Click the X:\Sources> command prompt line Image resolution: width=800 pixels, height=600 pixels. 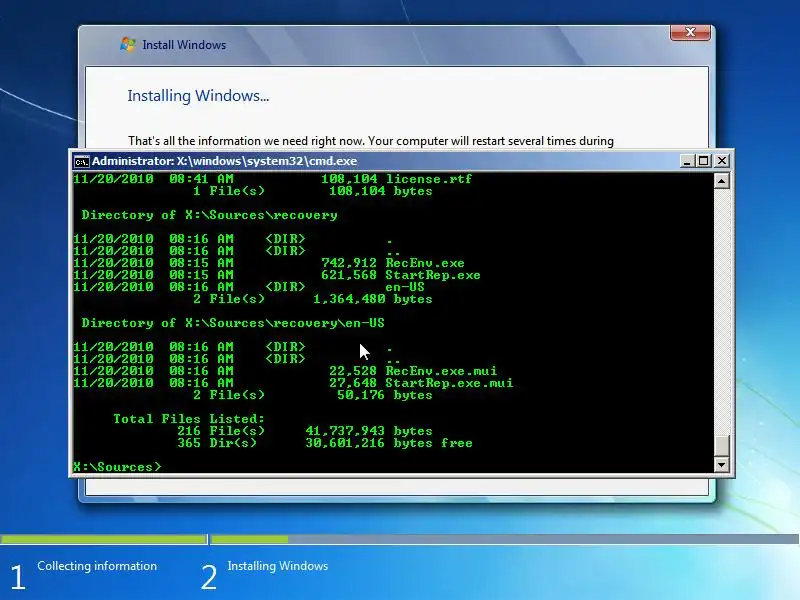point(117,467)
